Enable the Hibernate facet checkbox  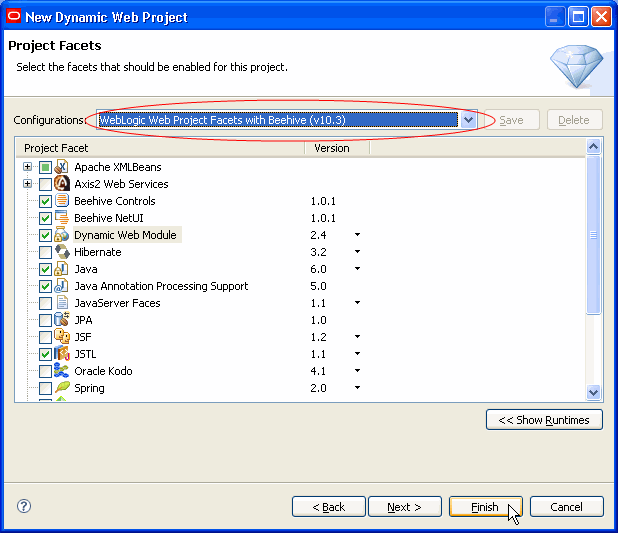[45, 252]
